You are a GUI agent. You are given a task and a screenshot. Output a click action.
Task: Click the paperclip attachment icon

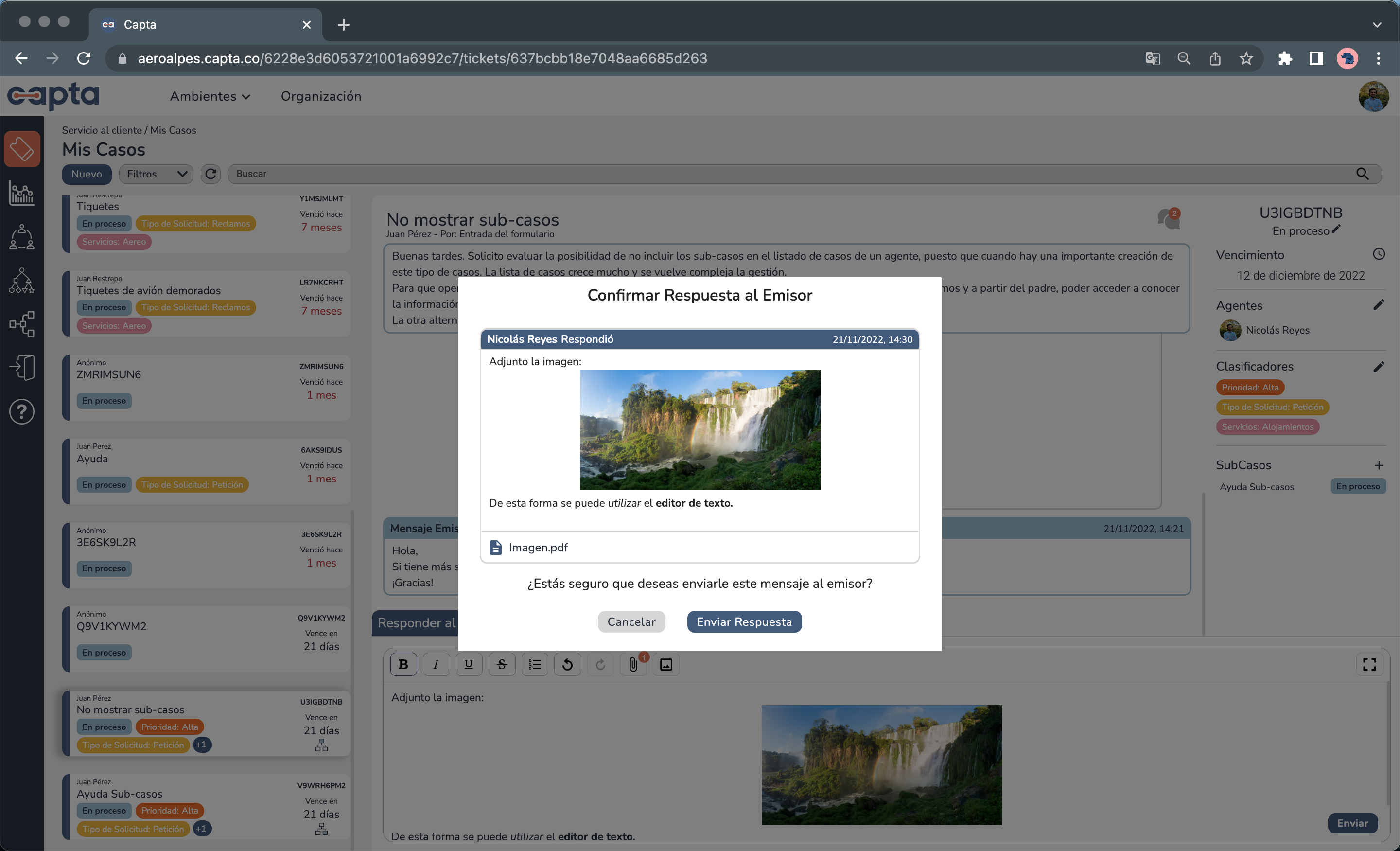tap(633, 664)
